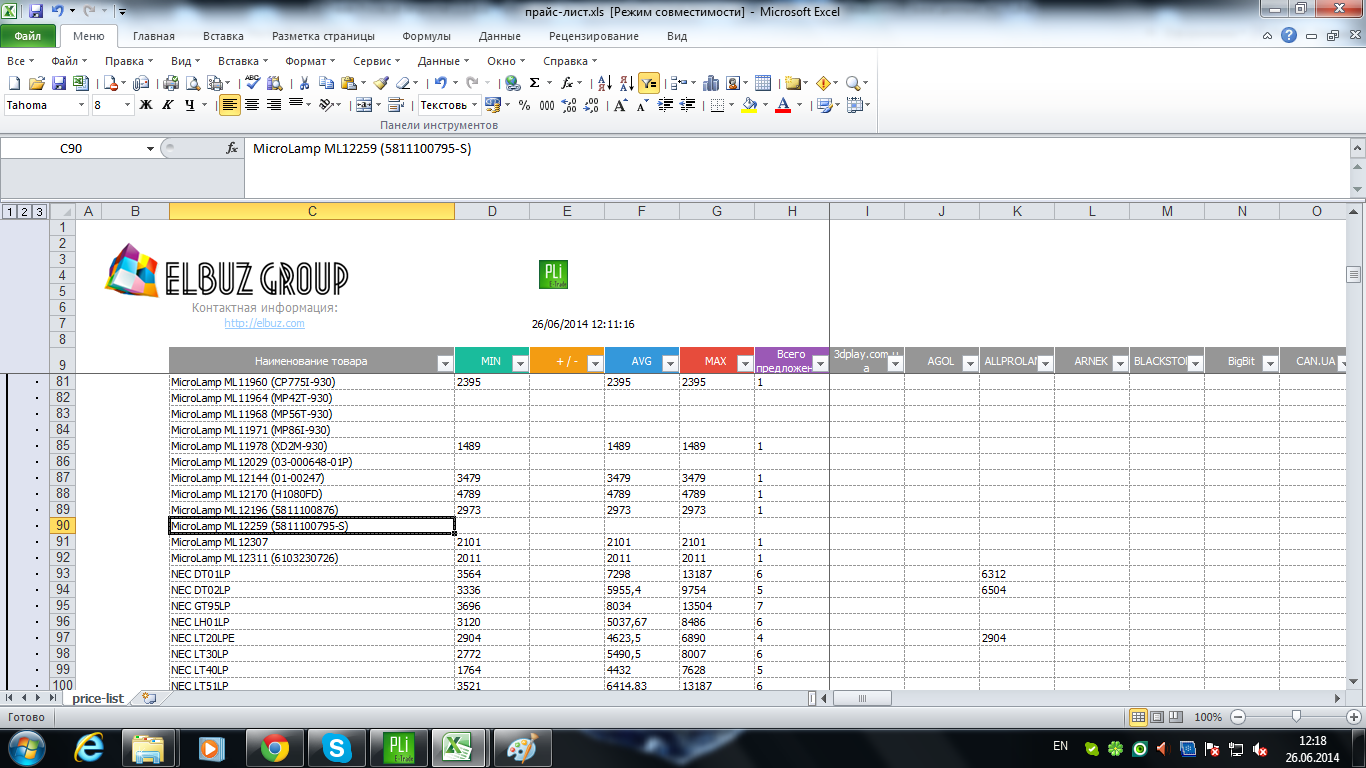Open filter dropdown for AVG column

coord(670,364)
